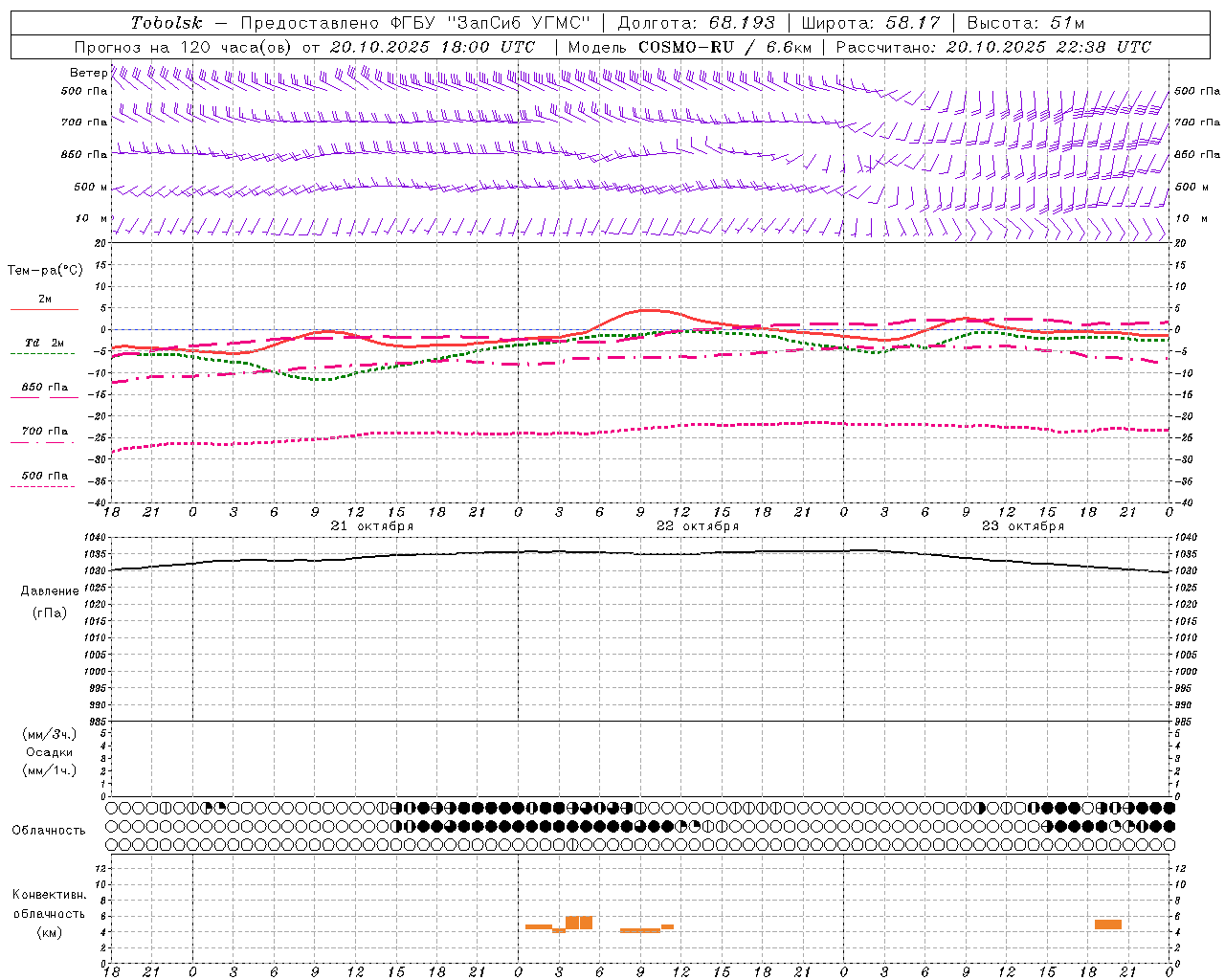Click the Широта: 58.17 value

[871, 23]
